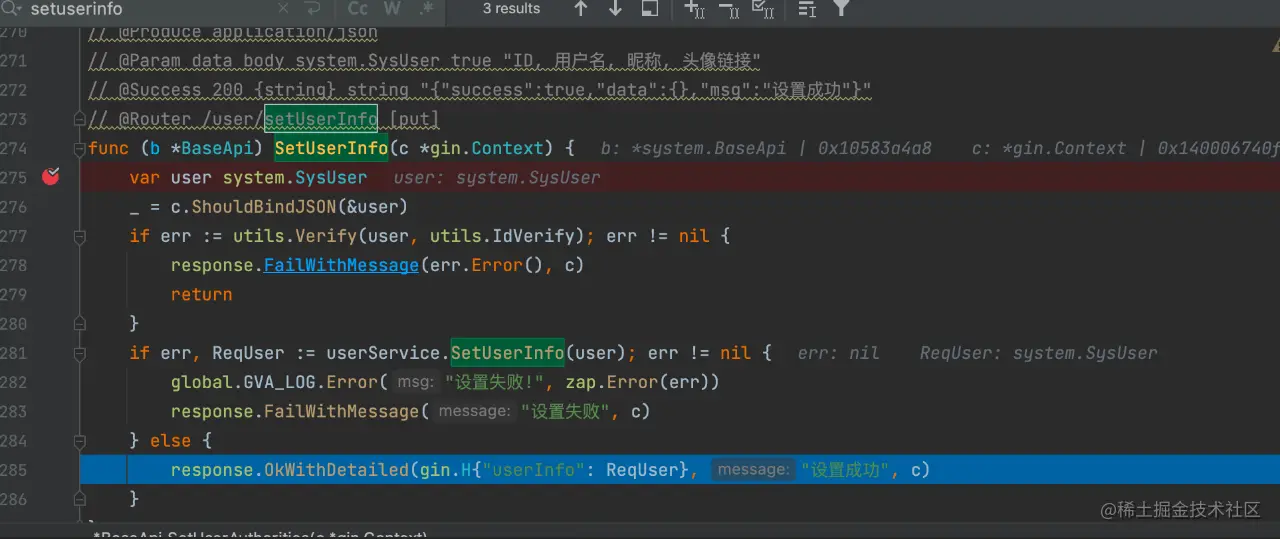The width and height of the screenshot is (1280, 539).
Task: Click SysUser type on line 275
Action: pos(331,178)
